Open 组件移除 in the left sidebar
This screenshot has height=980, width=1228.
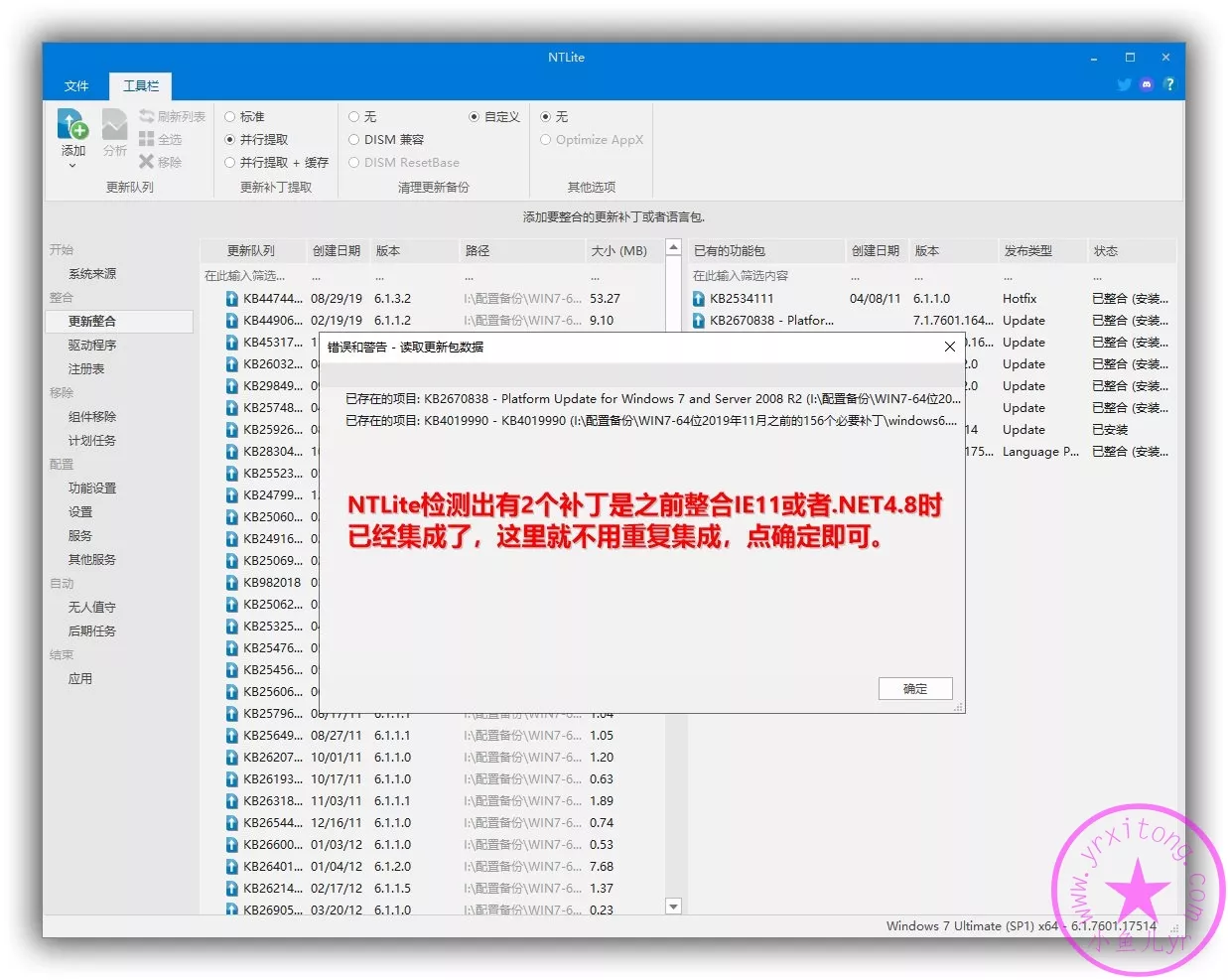(x=92, y=416)
